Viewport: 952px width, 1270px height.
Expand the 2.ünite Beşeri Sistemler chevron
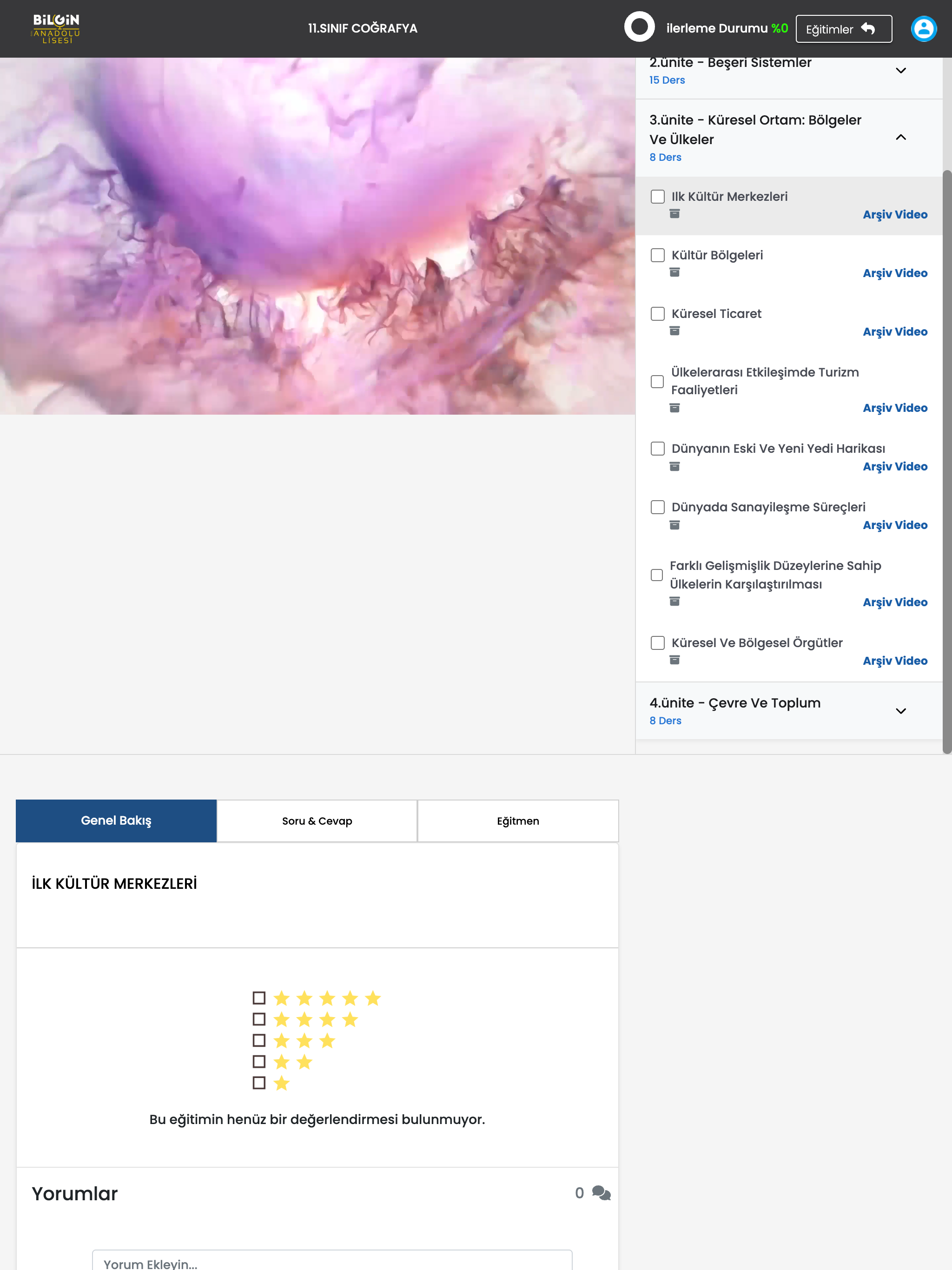(x=900, y=71)
